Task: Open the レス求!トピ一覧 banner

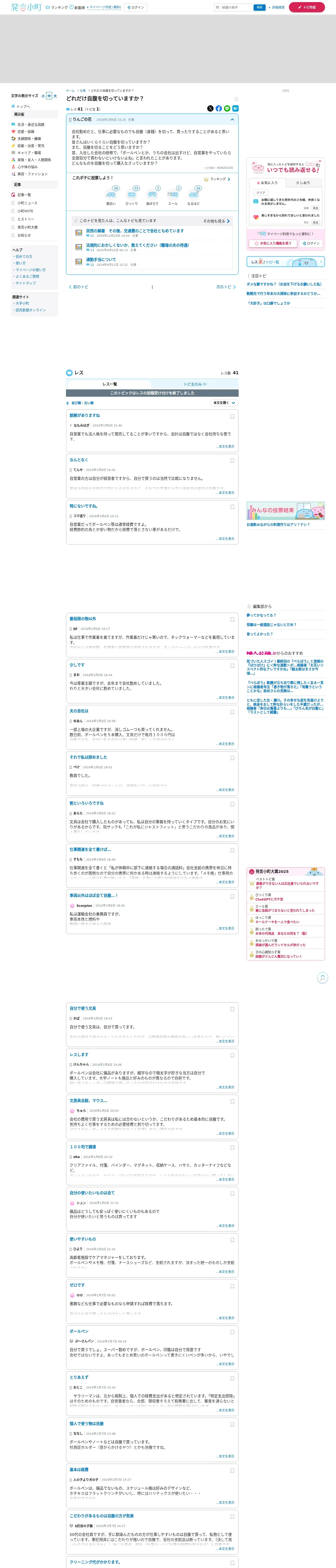Action: click(x=285, y=262)
